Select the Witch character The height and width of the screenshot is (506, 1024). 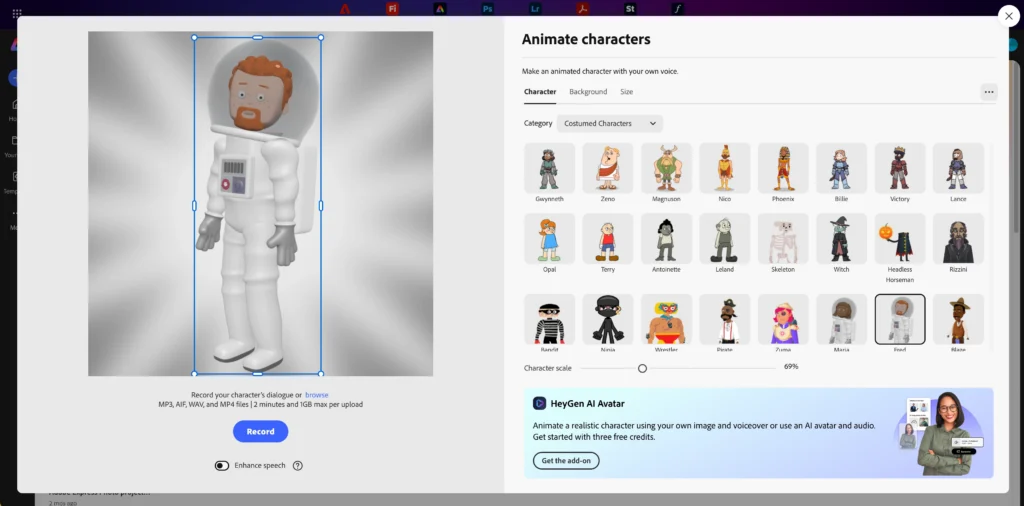(841, 239)
